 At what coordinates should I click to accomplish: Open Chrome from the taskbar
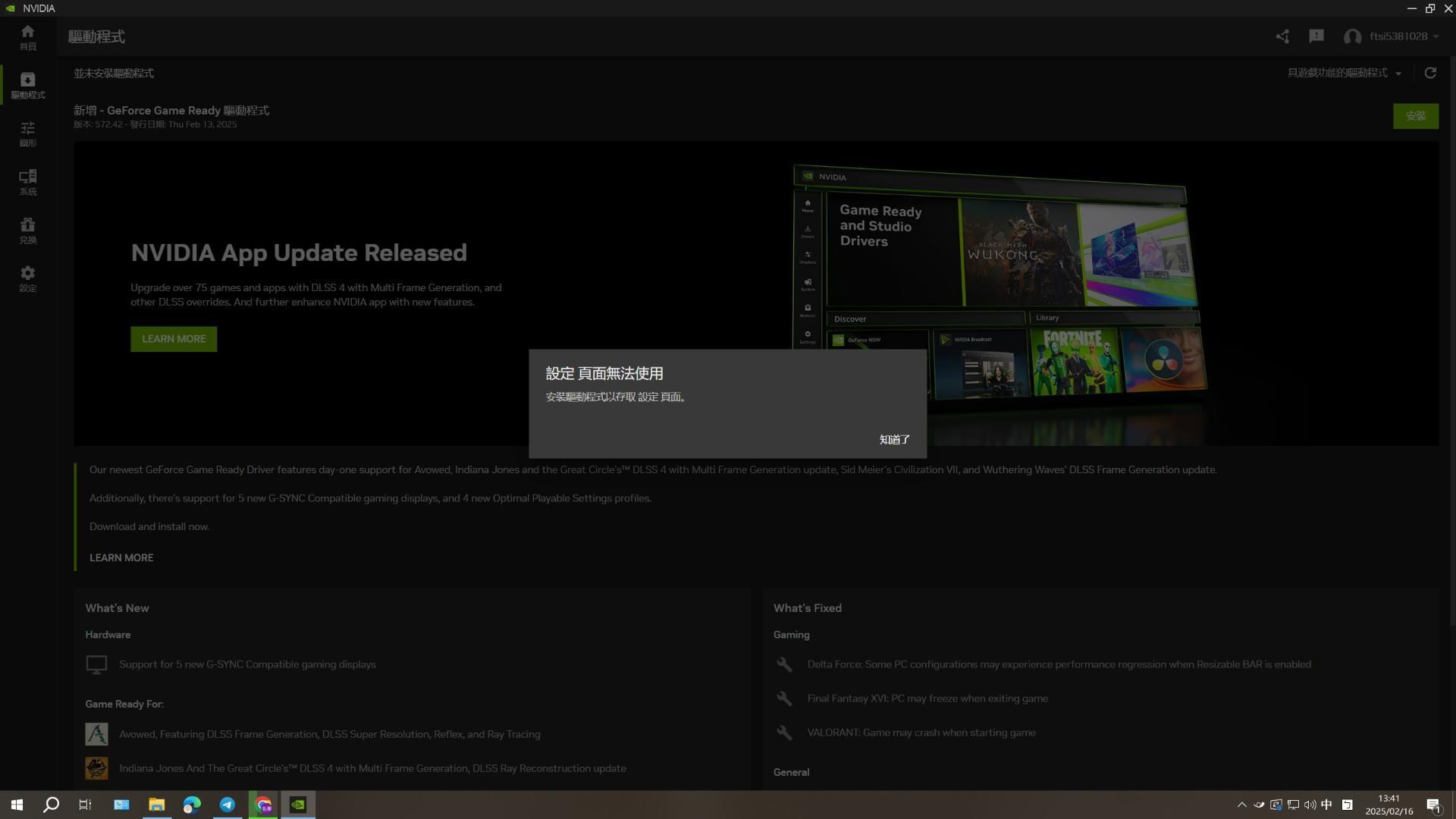coord(263,805)
